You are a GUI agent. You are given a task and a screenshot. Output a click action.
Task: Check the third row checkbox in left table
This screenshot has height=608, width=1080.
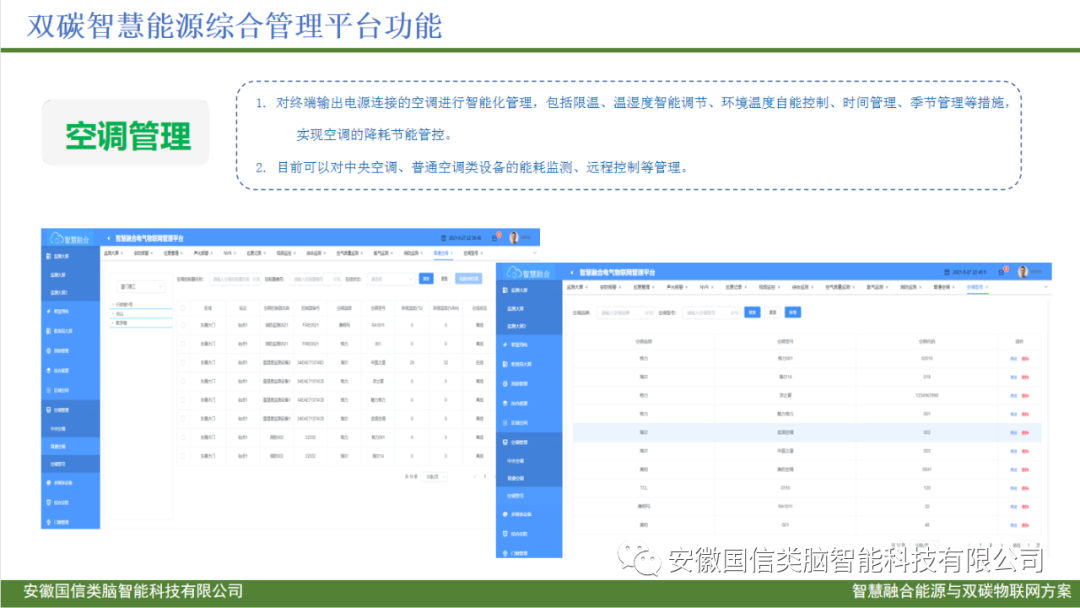pos(183,362)
